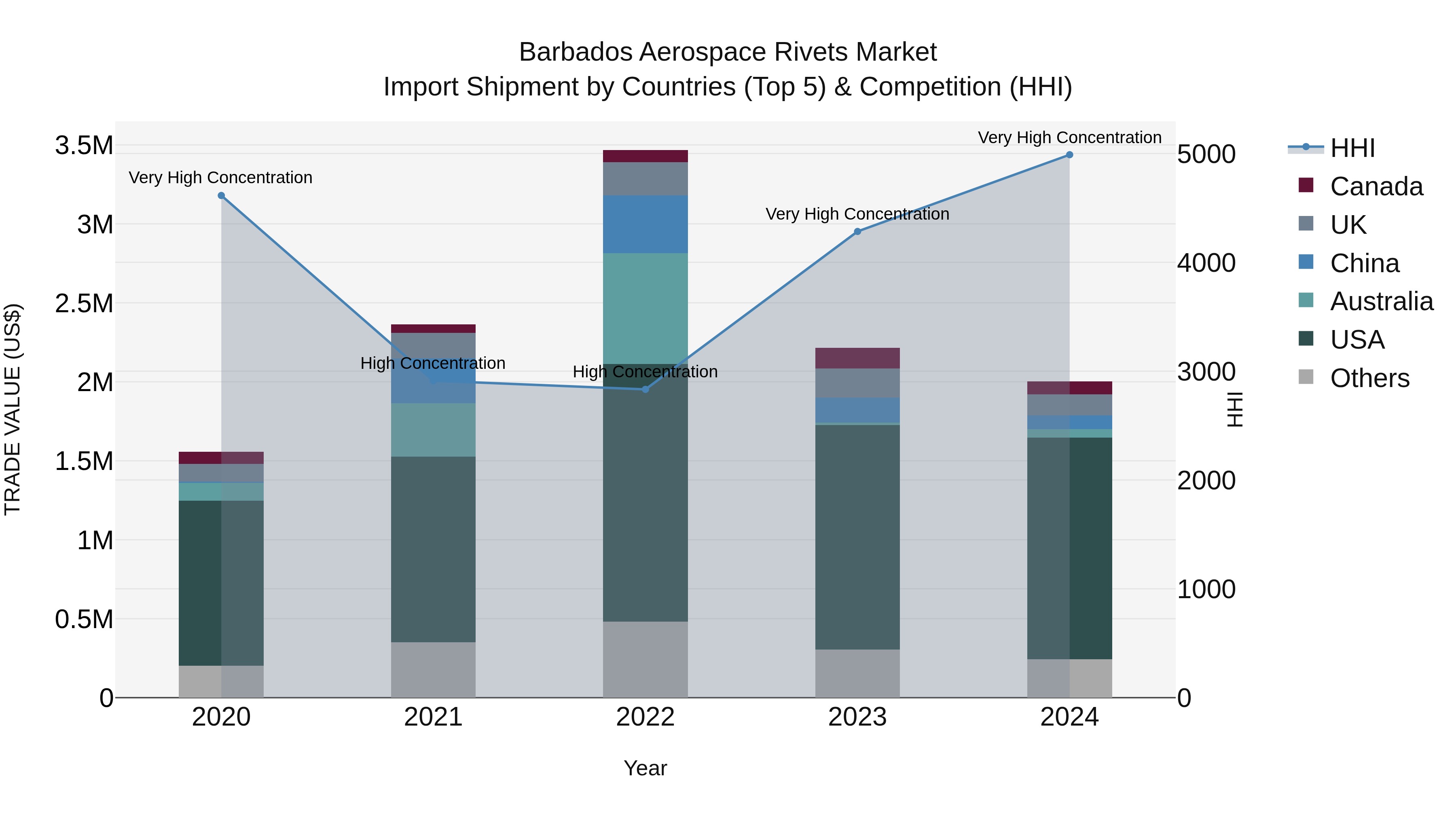1456x819 pixels.
Task: Click the '5000' HHI axis tick label
Action: 1206,154
